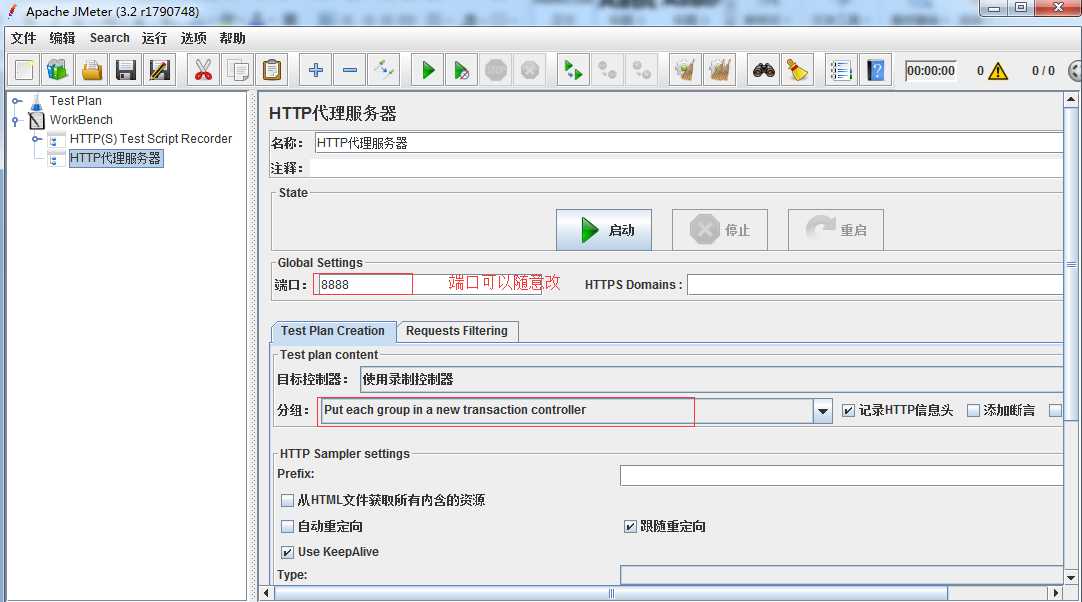Viewport: 1082px width, 602px height.
Task: Click the greyed Stop toolbar icon
Action: (495, 70)
